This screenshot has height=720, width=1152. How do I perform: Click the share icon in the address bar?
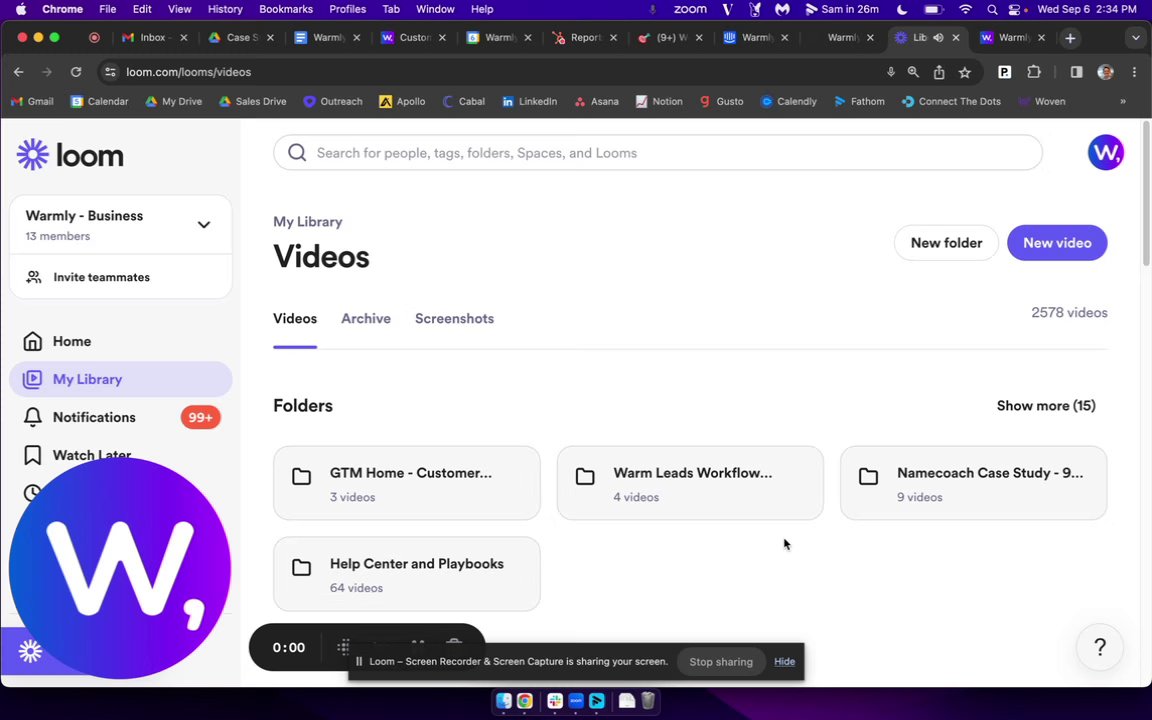(939, 72)
